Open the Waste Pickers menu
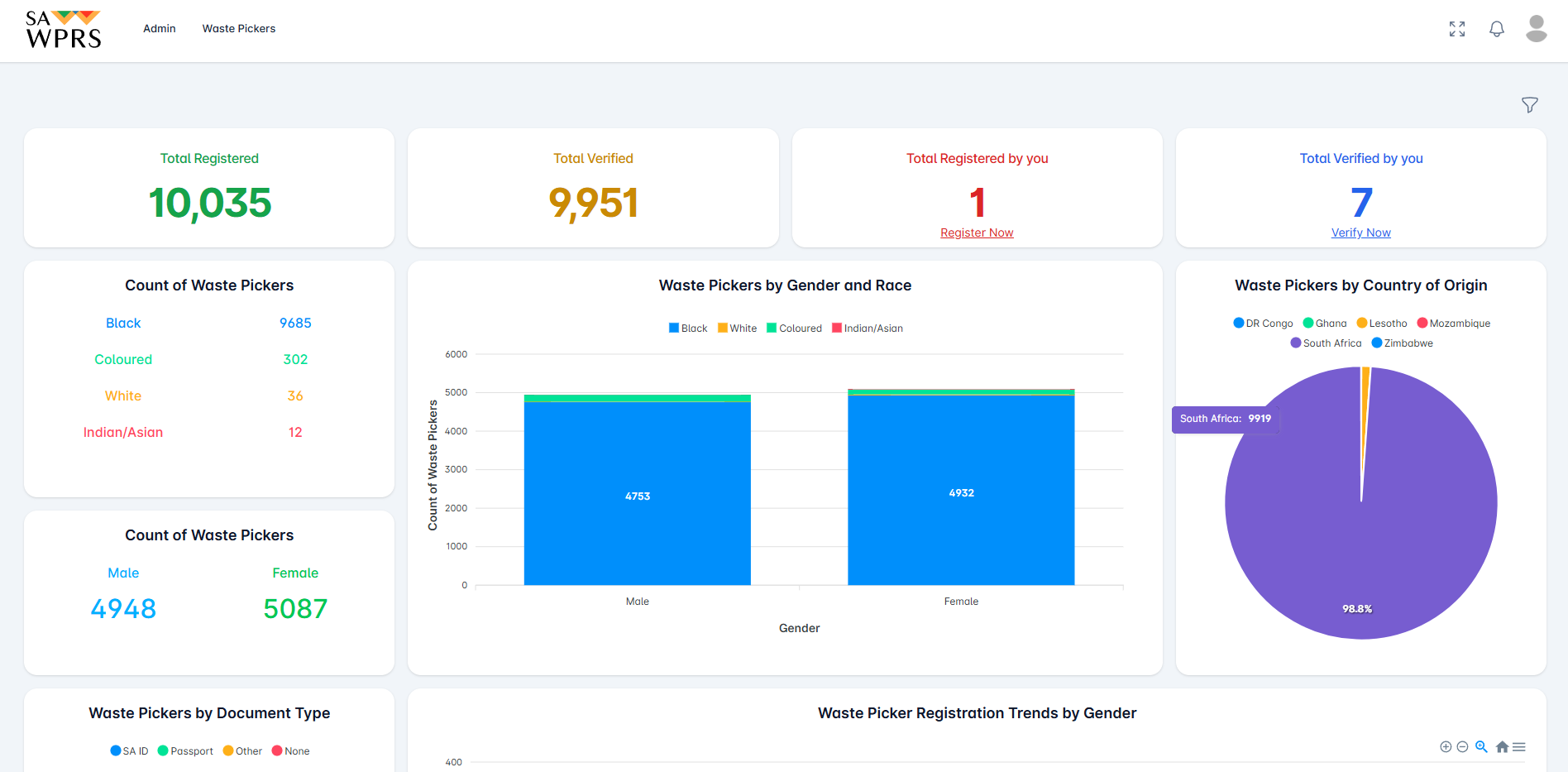The width and height of the screenshot is (1568, 772). point(239,28)
